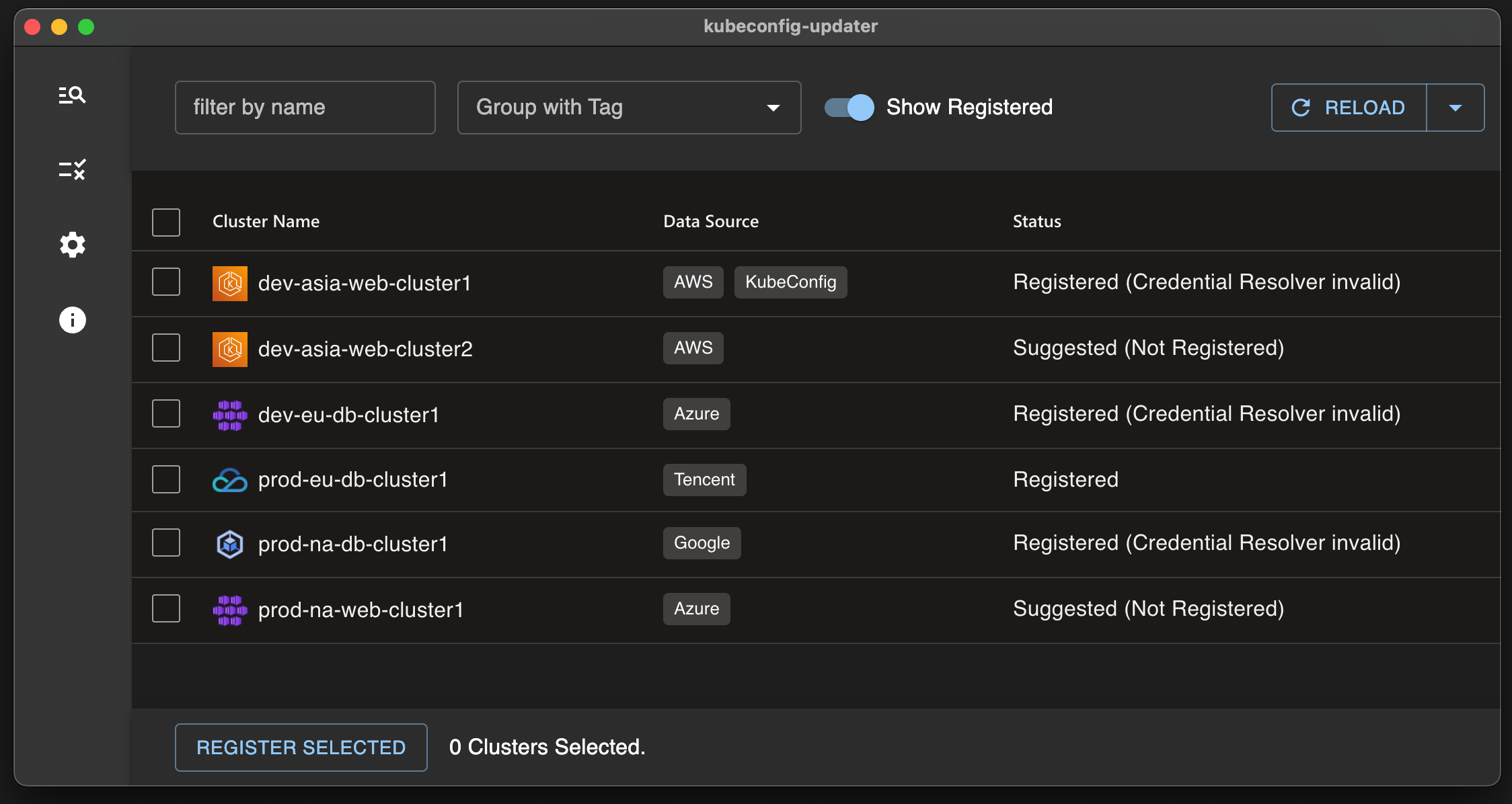This screenshot has width=1512, height=804.
Task: Sort by Cluster Name column header
Action: (x=266, y=222)
